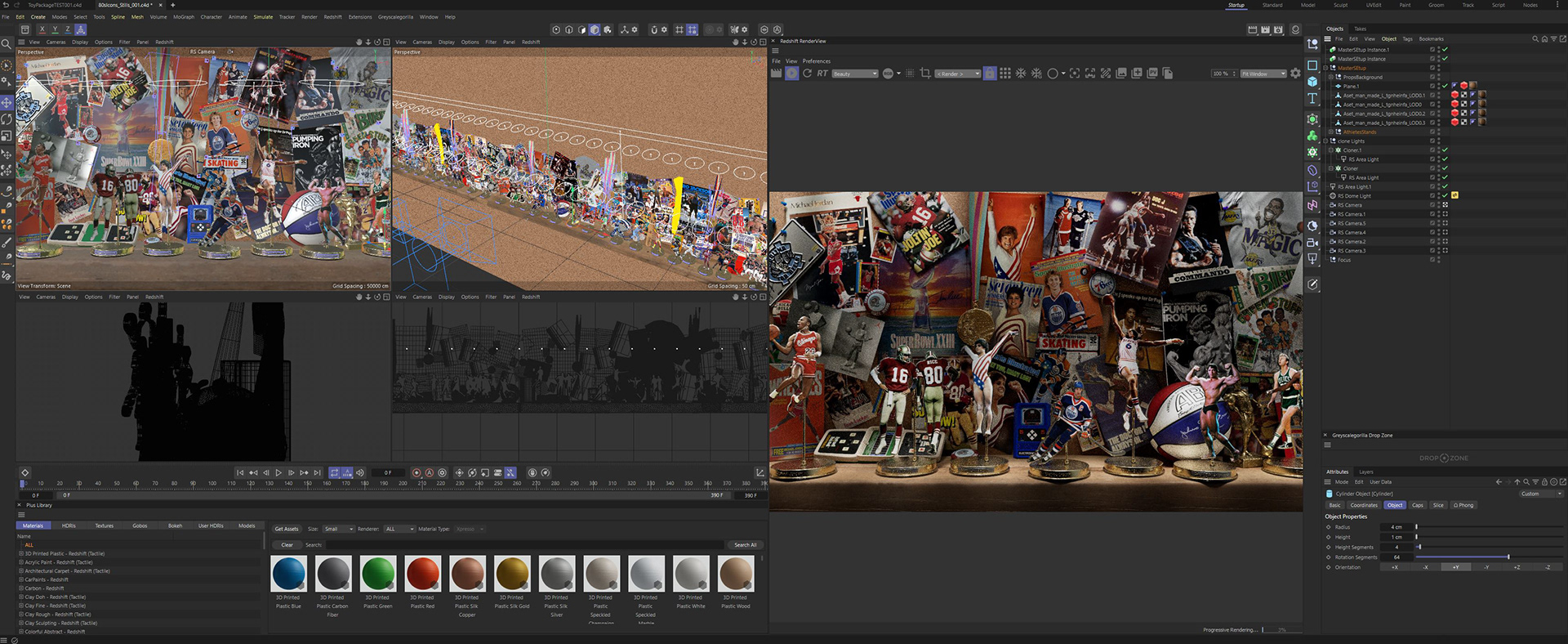
Task: Toggle RT mode in Redshift RenderView
Action: pyautogui.click(x=822, y=74)
